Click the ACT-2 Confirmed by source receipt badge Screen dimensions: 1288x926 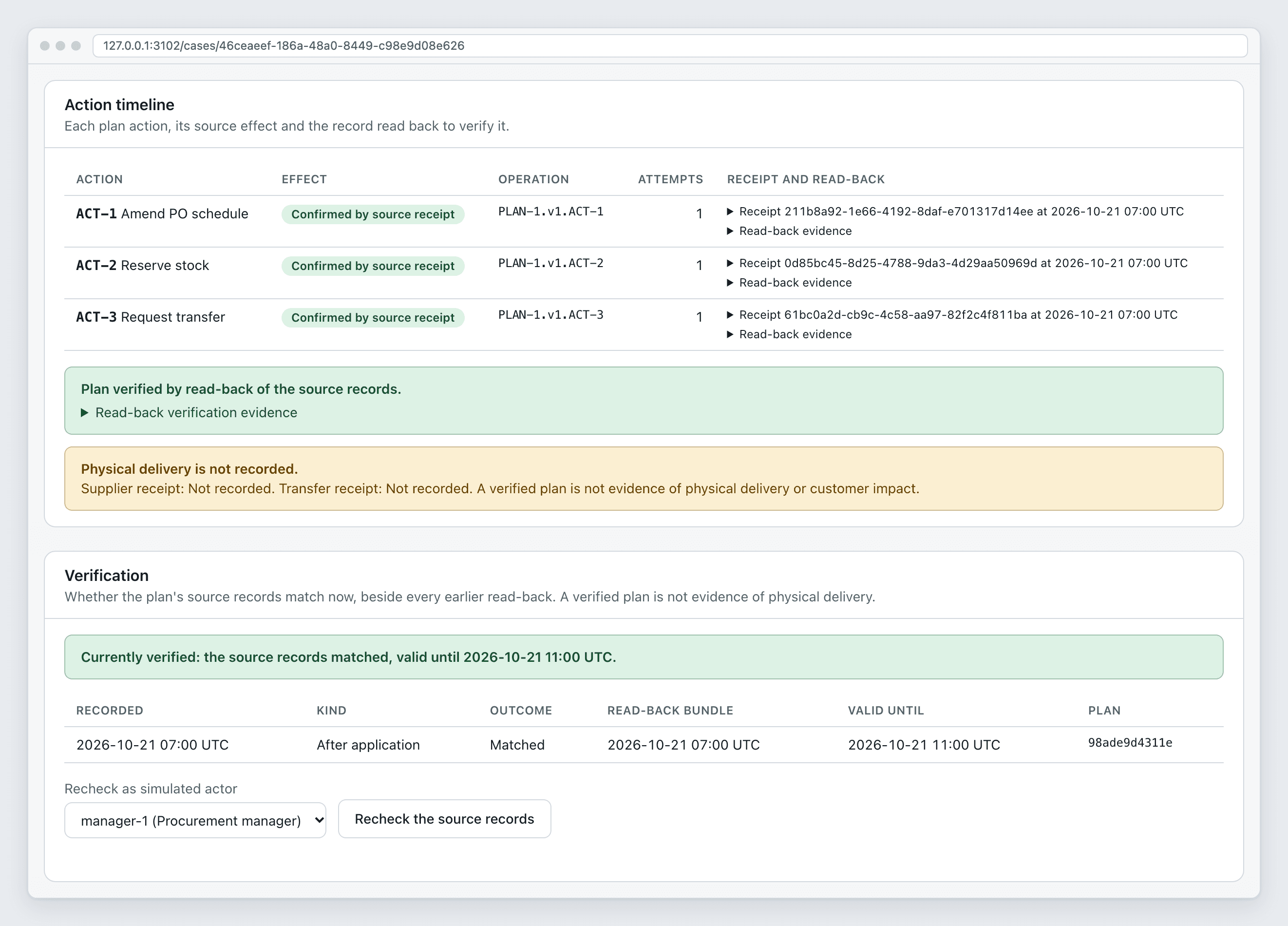click(373, 266)
